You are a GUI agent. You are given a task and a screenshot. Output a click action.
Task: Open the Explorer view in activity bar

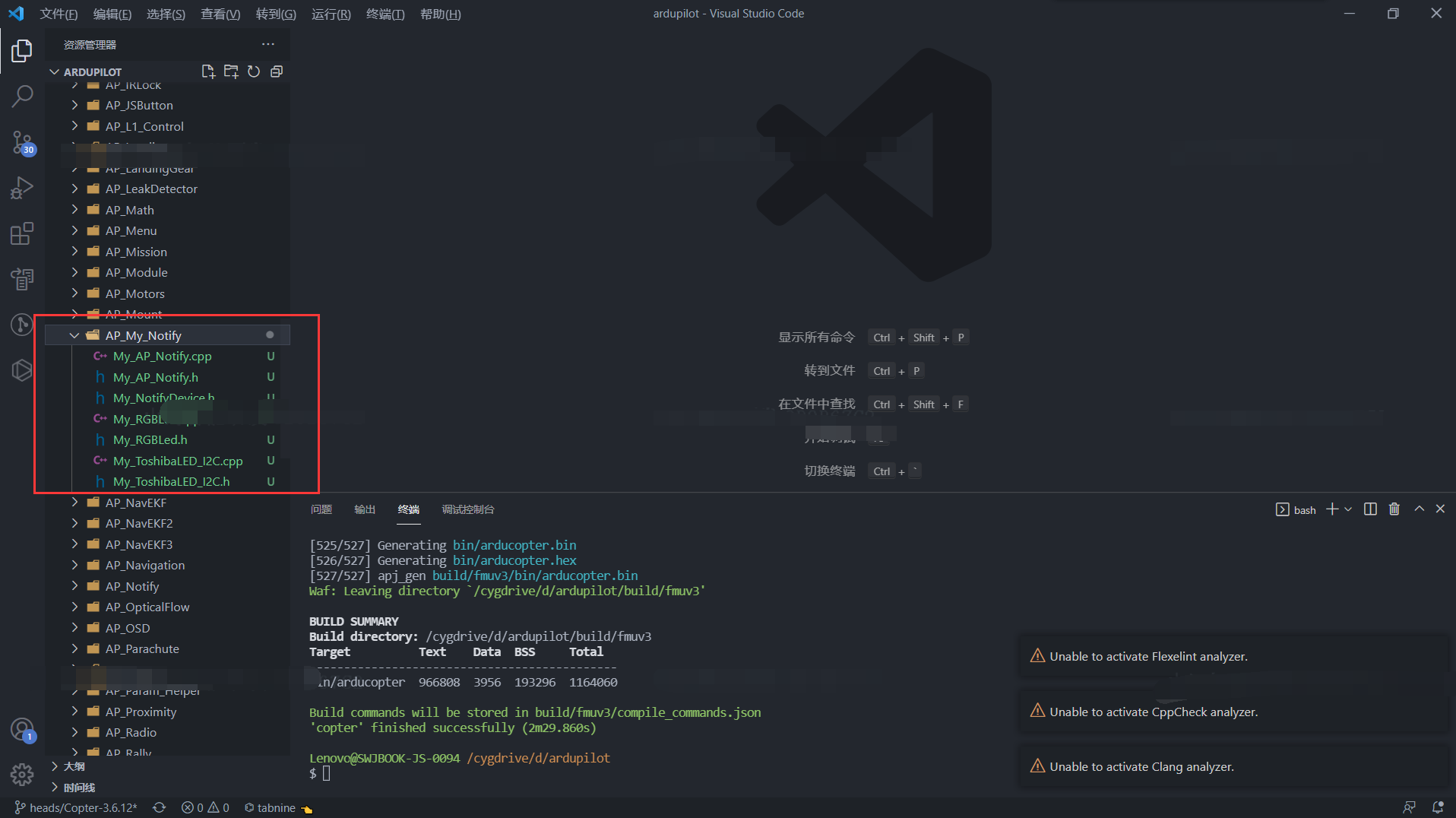[x=22, y=51]
